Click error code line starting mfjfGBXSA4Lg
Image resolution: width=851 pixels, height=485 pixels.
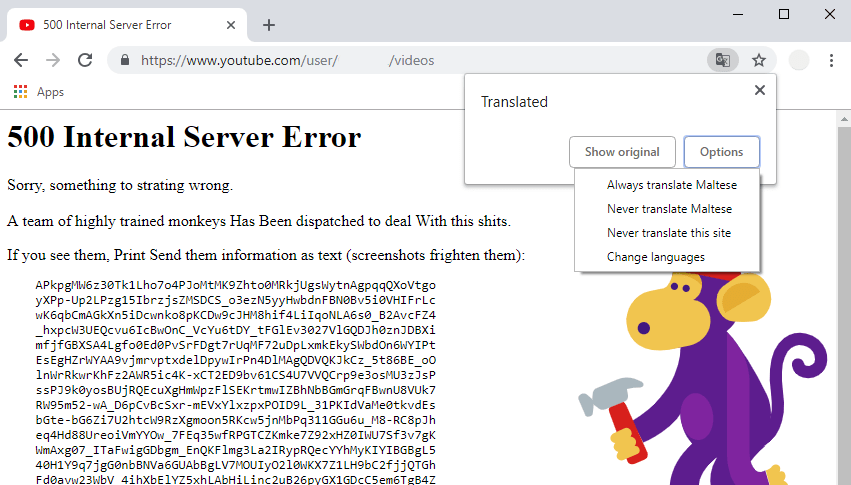click(x=236, y=345)
